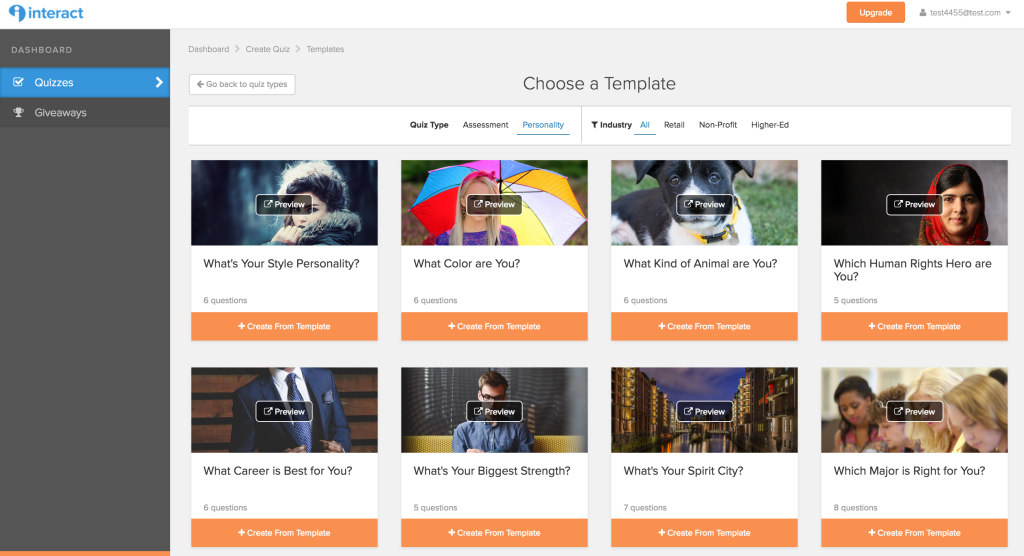
Task: Filter industry by Retail
Action: (x=674, y=125)
